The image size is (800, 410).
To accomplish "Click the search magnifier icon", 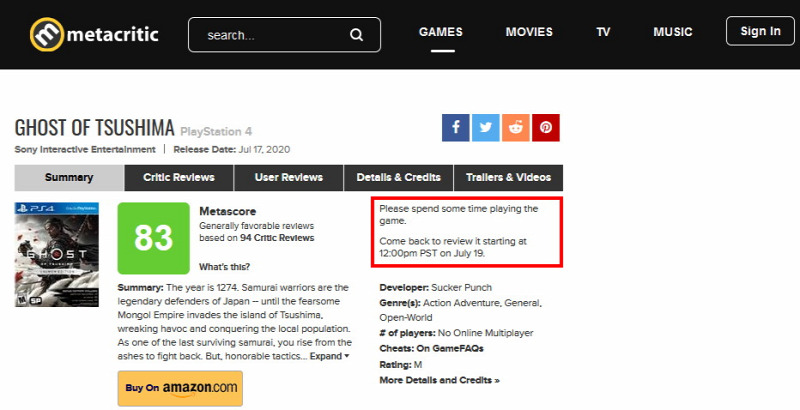I will [x=356, y=35].
